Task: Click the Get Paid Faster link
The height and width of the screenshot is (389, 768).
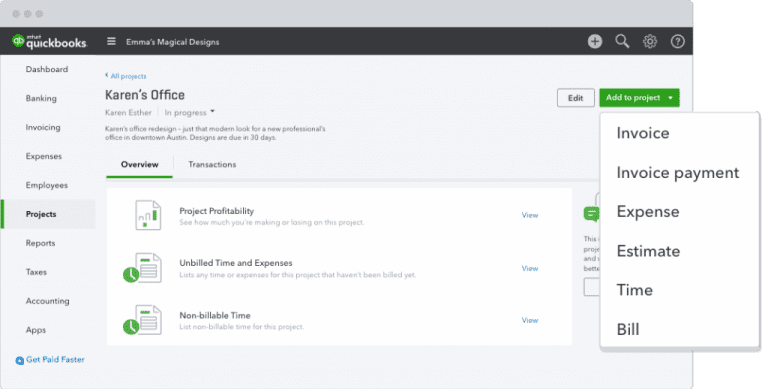Action: 55,360
